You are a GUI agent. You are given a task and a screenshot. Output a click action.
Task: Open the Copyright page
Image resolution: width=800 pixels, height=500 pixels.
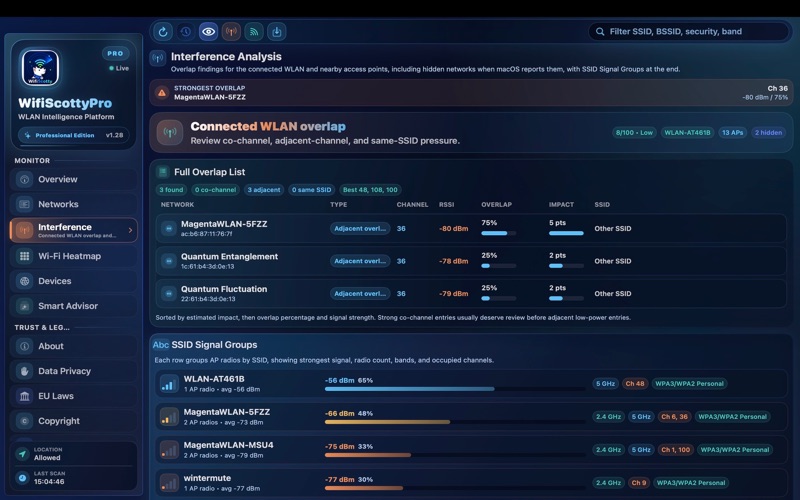pyautogui.click(x=73, y=421)
